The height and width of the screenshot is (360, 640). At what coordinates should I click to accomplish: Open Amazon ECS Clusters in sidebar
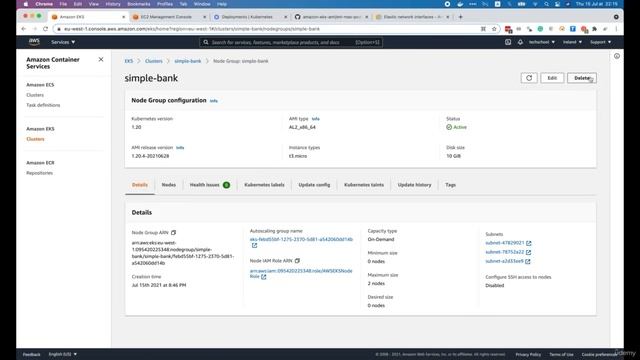pyautogui.click(x=35, y=95)
